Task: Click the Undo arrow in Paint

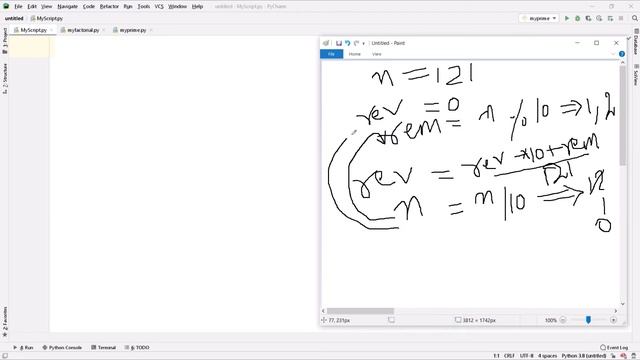Action: [x=347, y=43]
